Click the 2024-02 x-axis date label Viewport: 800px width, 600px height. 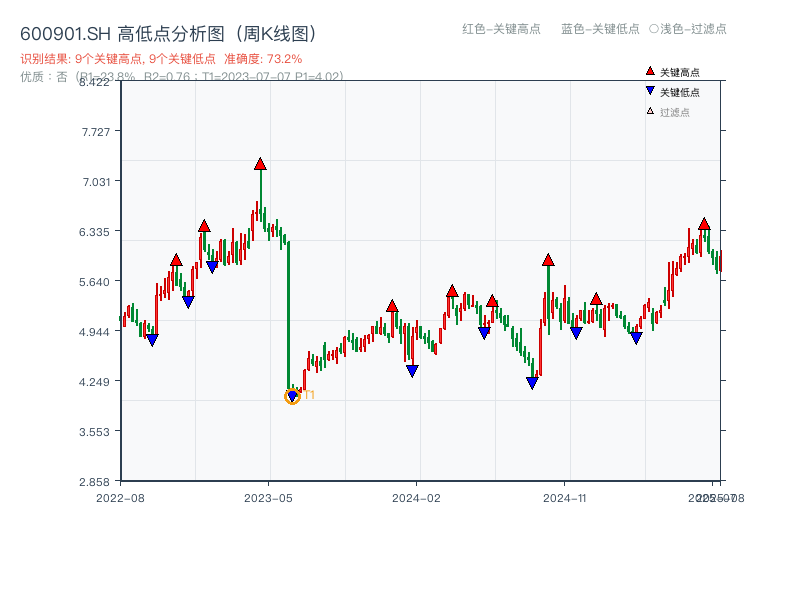pyautogui.click(x=416, y=498)
